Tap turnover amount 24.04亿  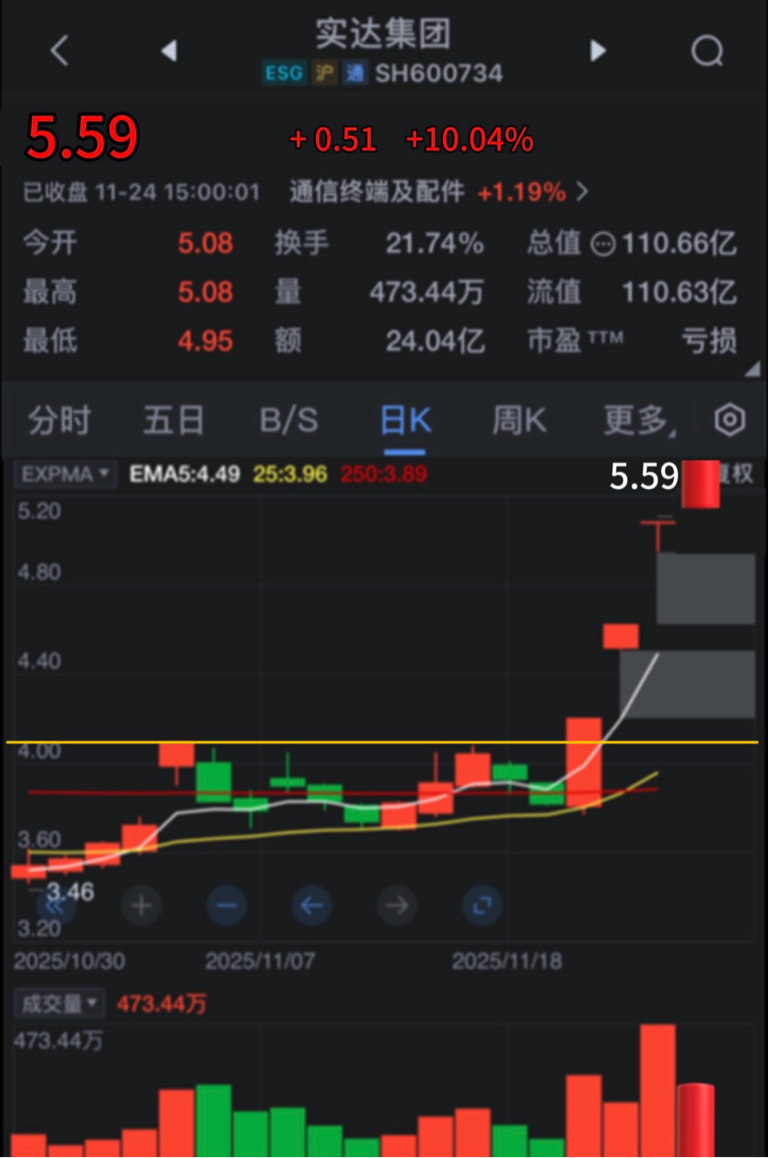(435, 341)
